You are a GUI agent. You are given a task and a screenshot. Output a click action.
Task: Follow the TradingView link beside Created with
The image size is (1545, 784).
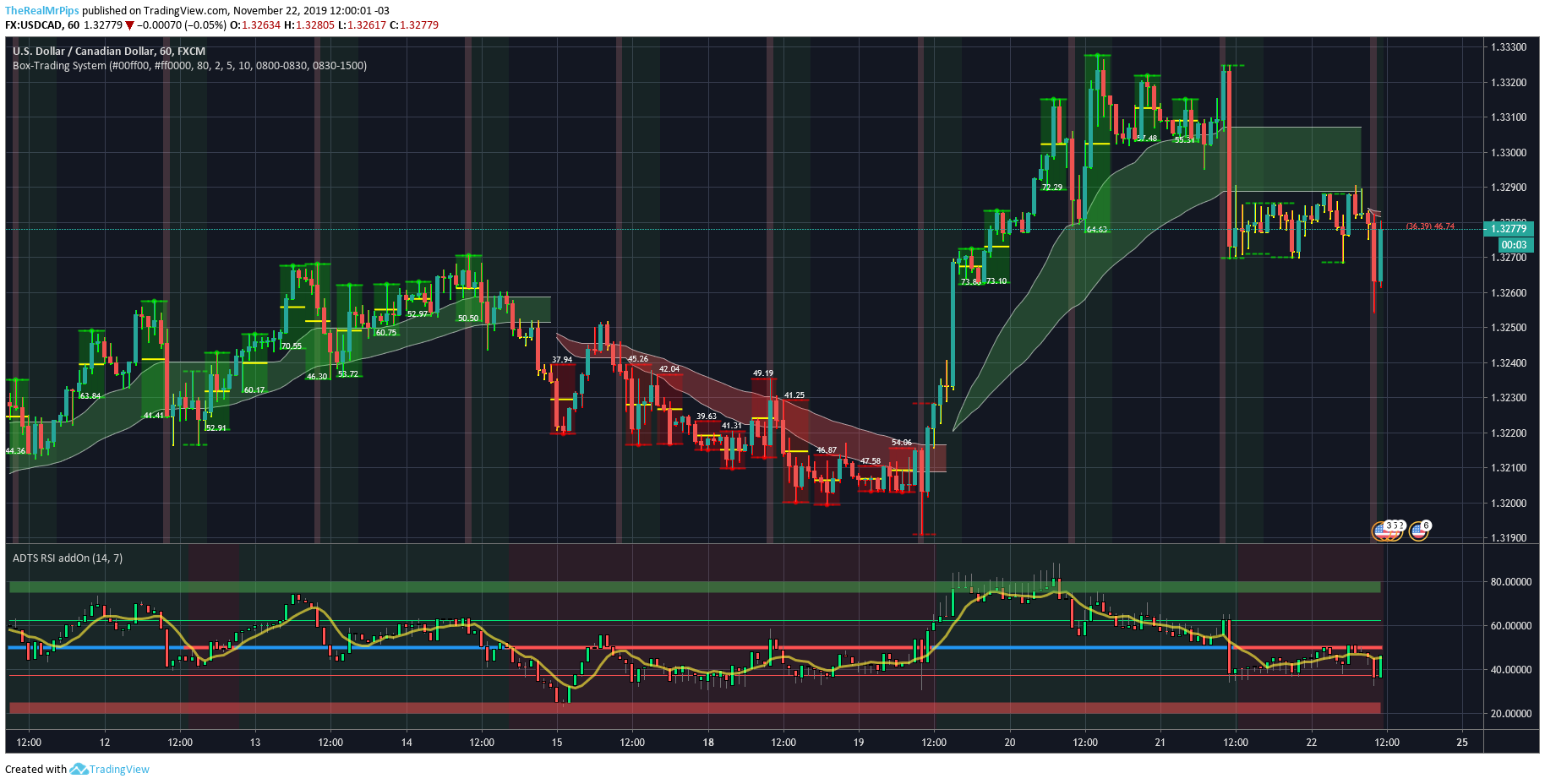[x=119, y=769]
